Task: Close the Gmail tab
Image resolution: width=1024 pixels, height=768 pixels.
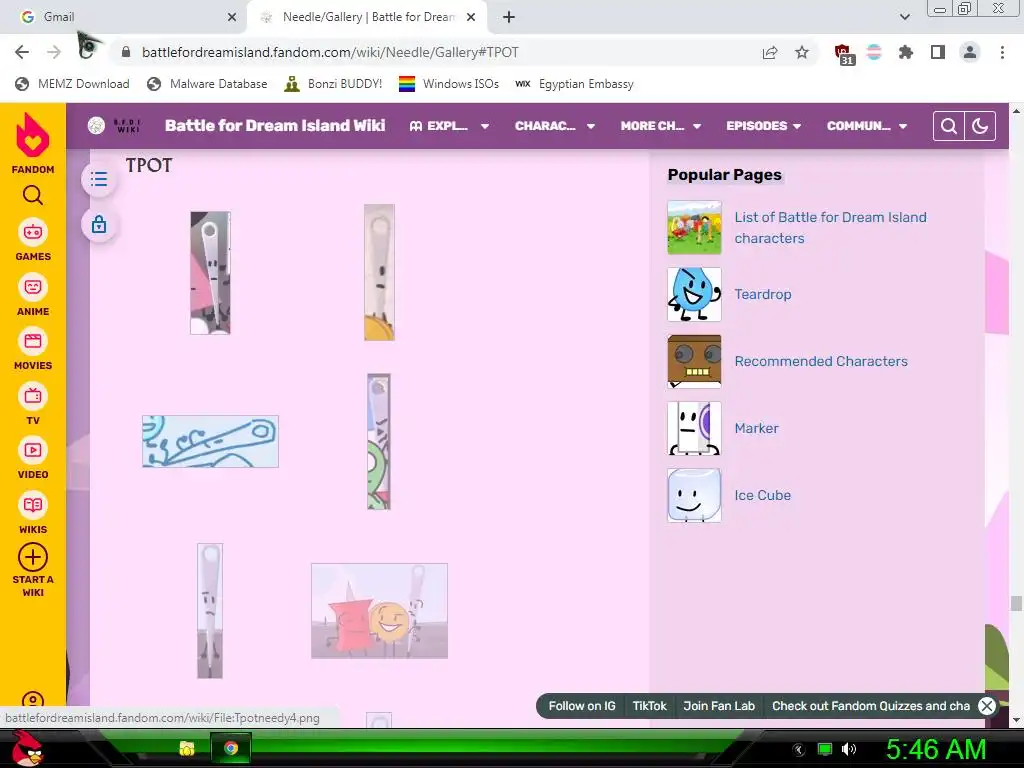Action: (232, 18)
